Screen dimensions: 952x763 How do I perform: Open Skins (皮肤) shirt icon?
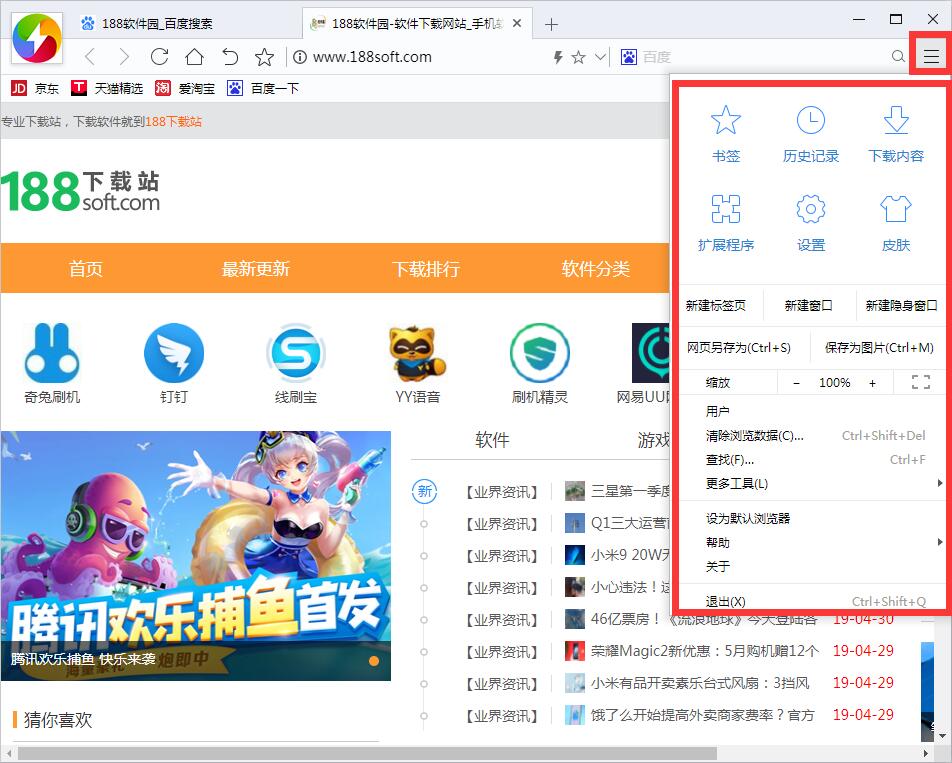[x=896, y=210]
